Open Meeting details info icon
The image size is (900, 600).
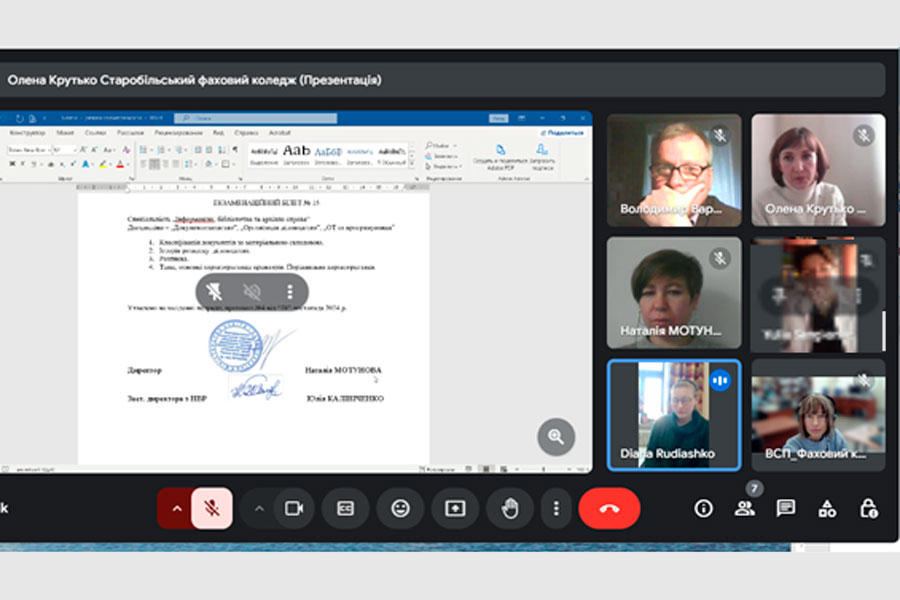[703, 508]
